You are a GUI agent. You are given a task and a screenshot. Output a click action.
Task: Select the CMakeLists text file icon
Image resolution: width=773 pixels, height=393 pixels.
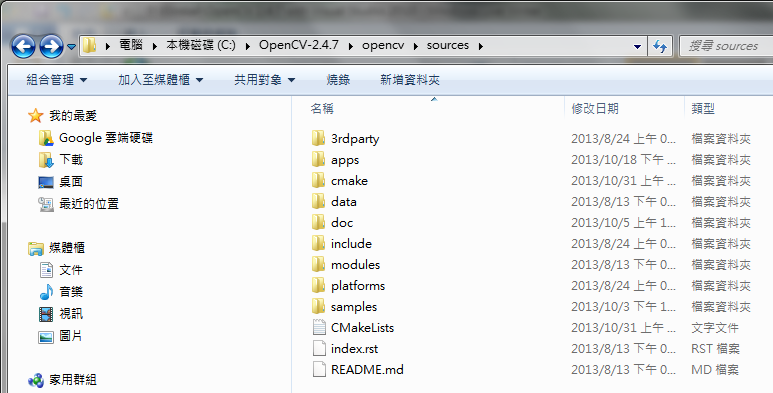click(319, 327)
